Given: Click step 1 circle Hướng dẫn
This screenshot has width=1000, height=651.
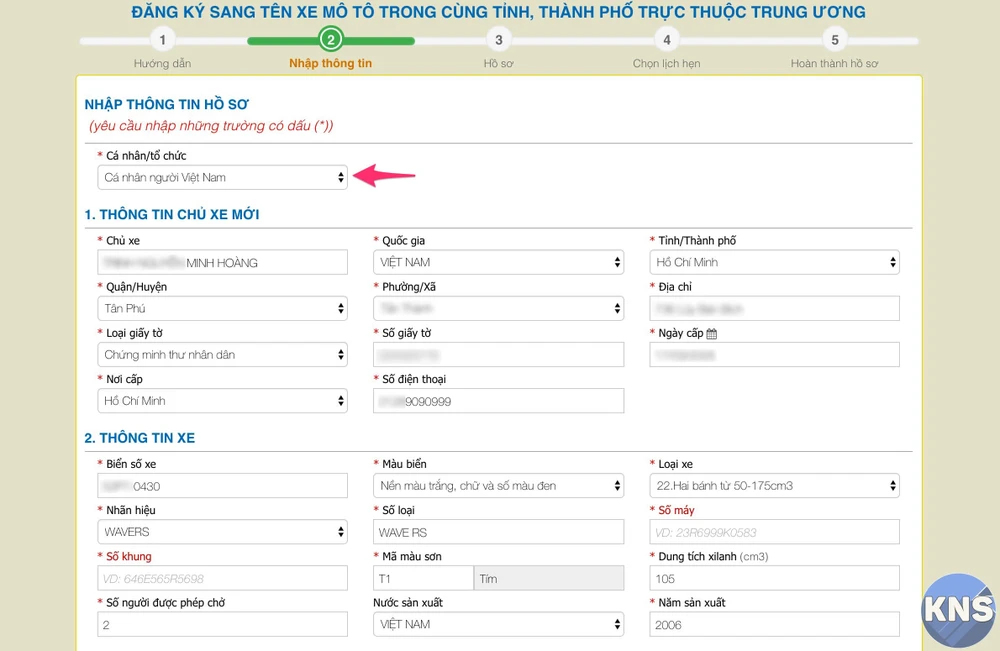Looking at the screenshot, I should pos(162,40).
